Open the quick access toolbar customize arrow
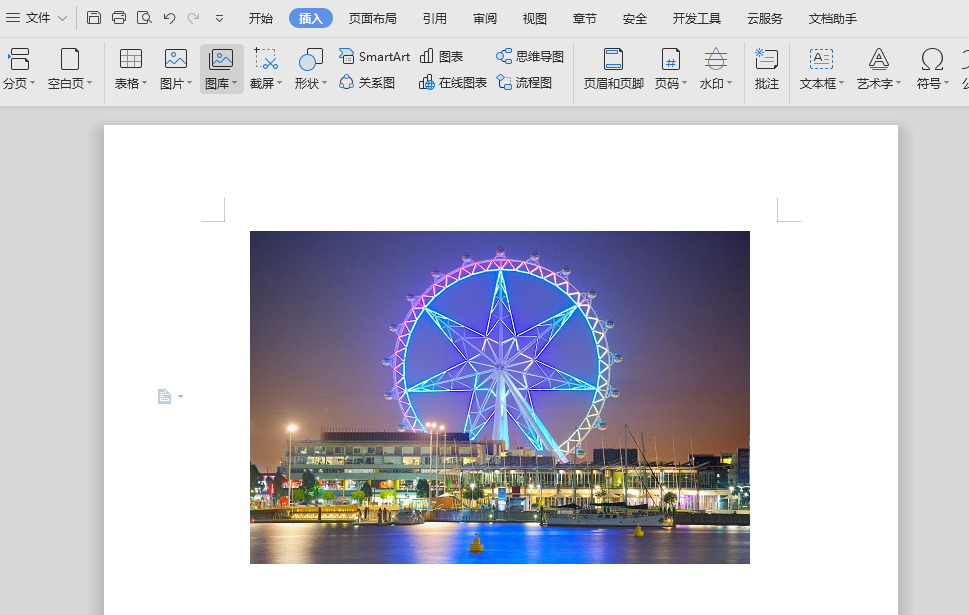This screenshot has width=969, height=615. point(220,18)
